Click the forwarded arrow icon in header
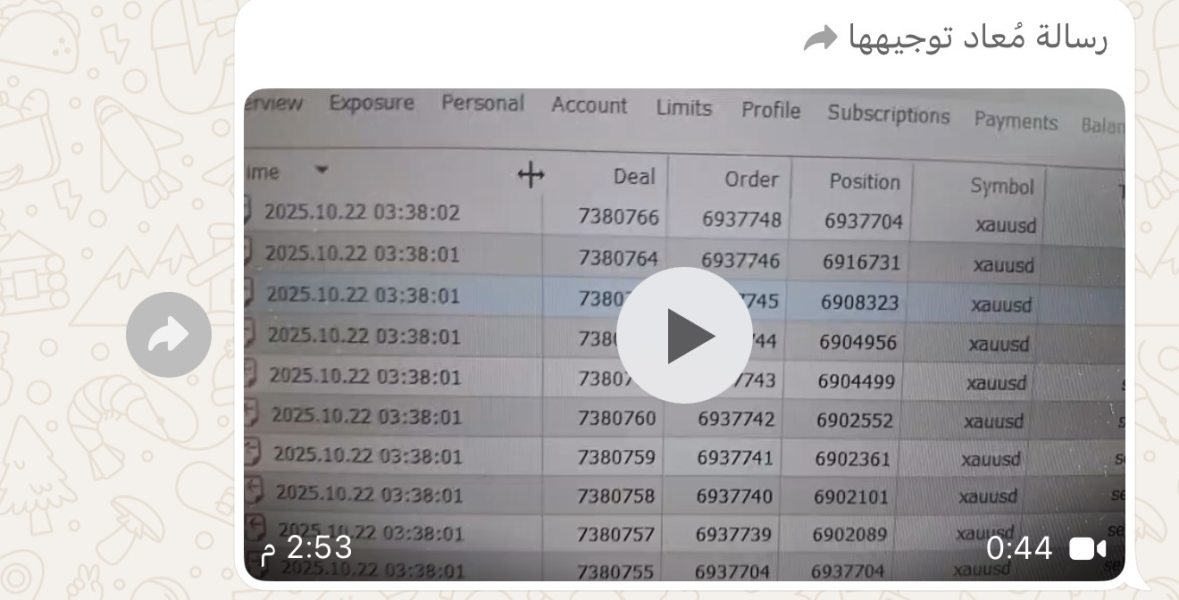Screen dimensions: 1179x600 [x=820, y=38]
